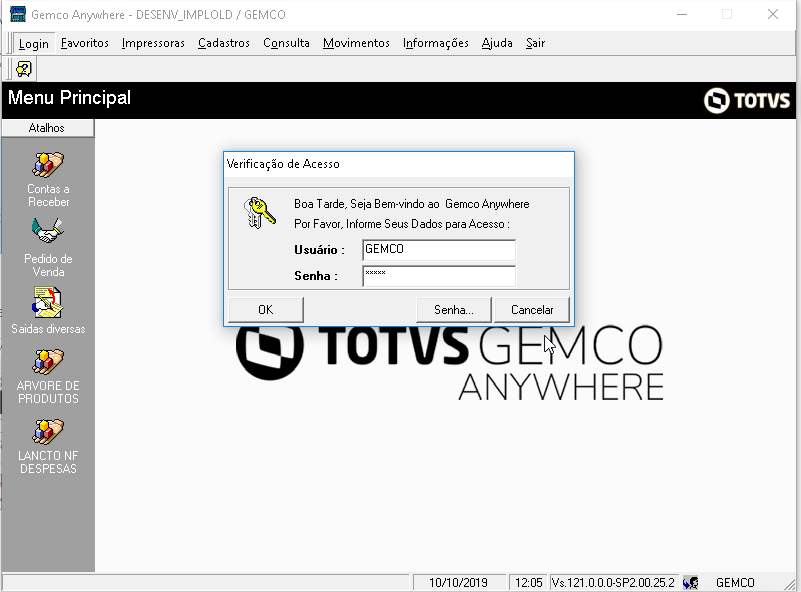Open the Movimentos menu
The height and width of the screenshot is (592, 801).
pyautogui.click(x=356, y=43)
